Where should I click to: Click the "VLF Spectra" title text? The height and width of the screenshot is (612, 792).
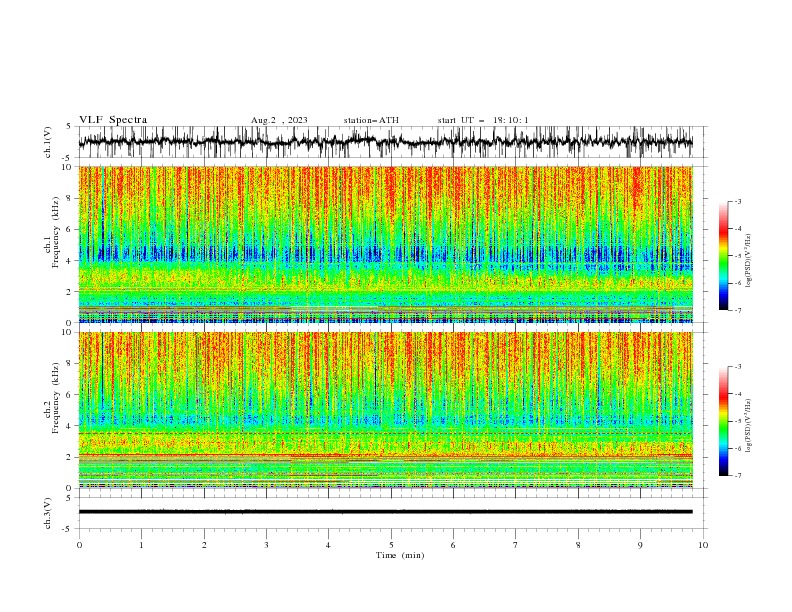[113, 120]
